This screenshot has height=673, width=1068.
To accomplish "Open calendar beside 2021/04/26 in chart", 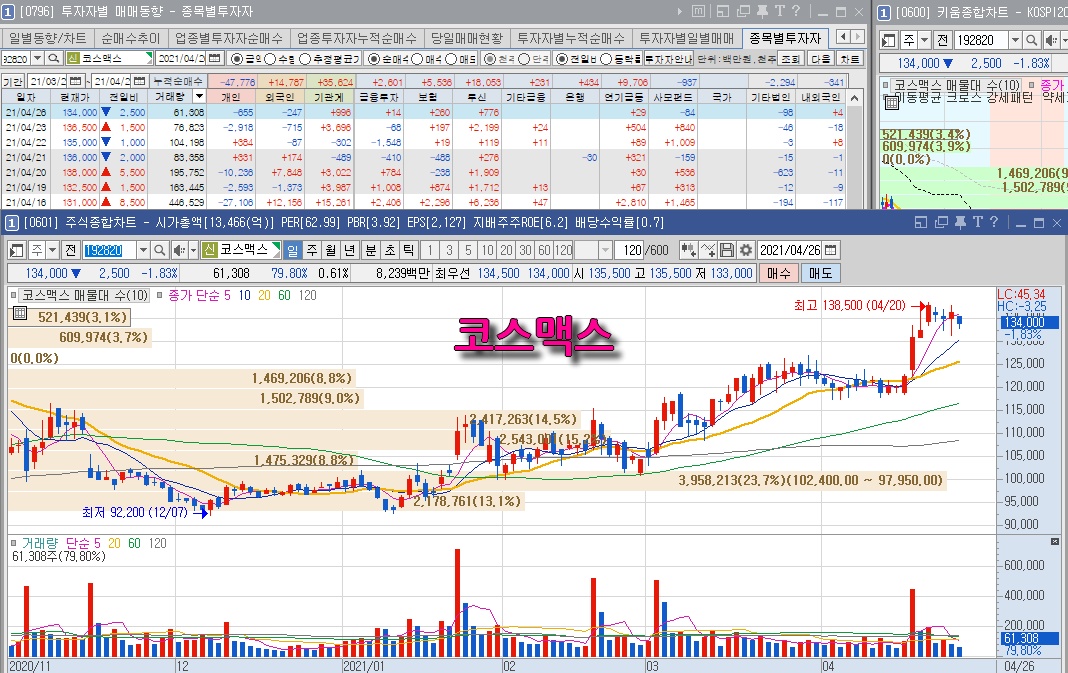I will pyautogui.click(x=831, y=251).
